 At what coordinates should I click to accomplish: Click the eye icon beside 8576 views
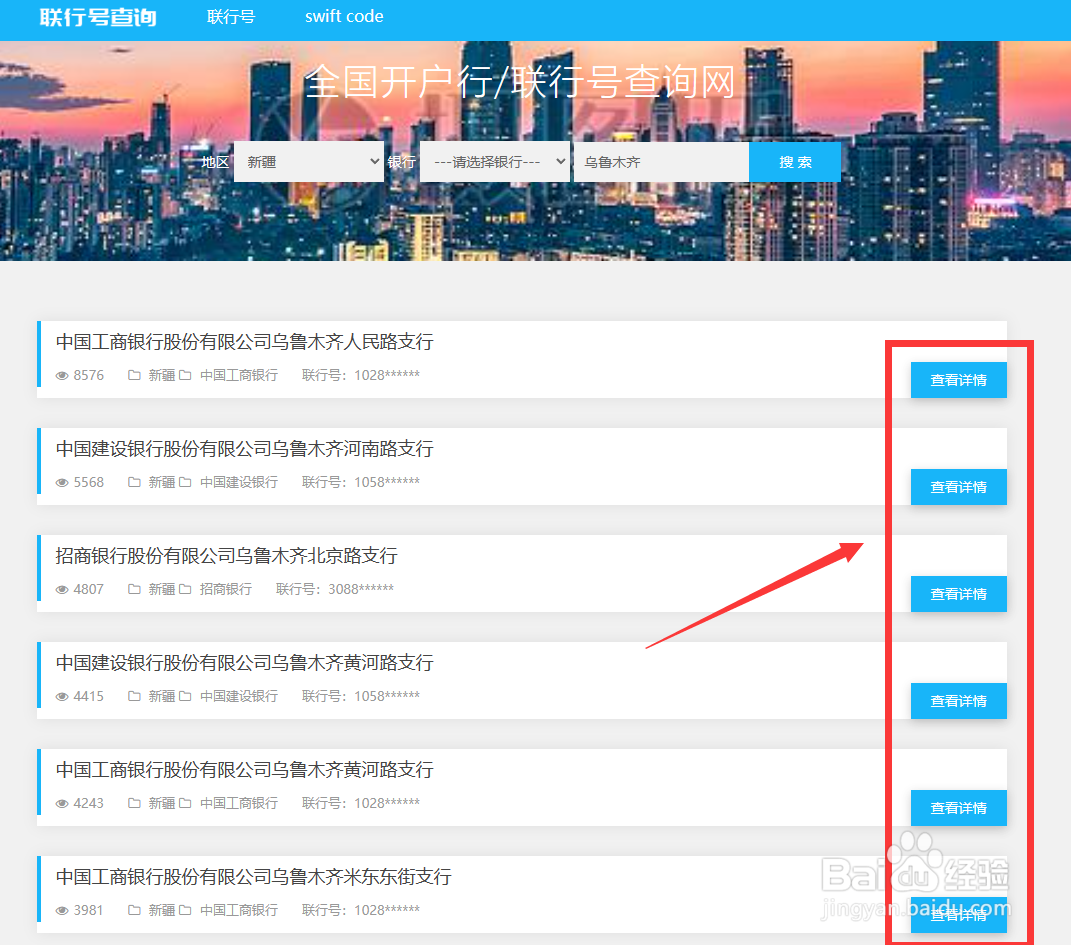[62, 376]
